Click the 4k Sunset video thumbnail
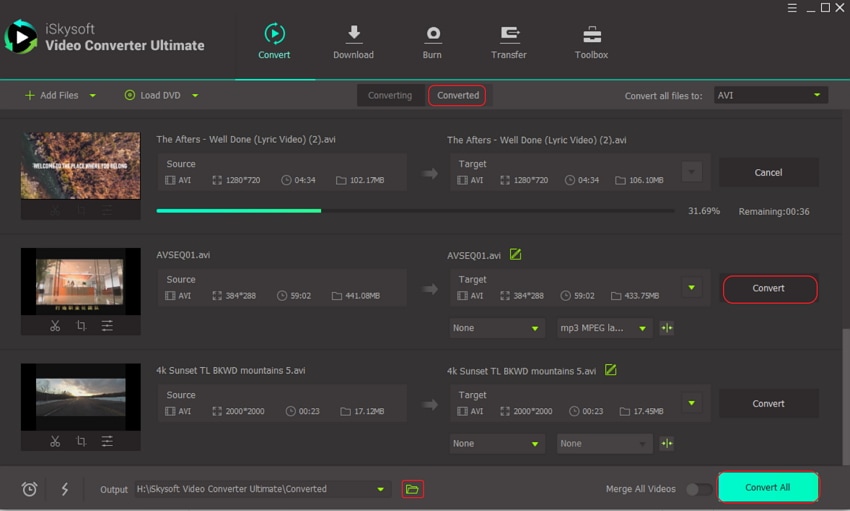Screen dimensions: 850x511 (x=81, y=397)
